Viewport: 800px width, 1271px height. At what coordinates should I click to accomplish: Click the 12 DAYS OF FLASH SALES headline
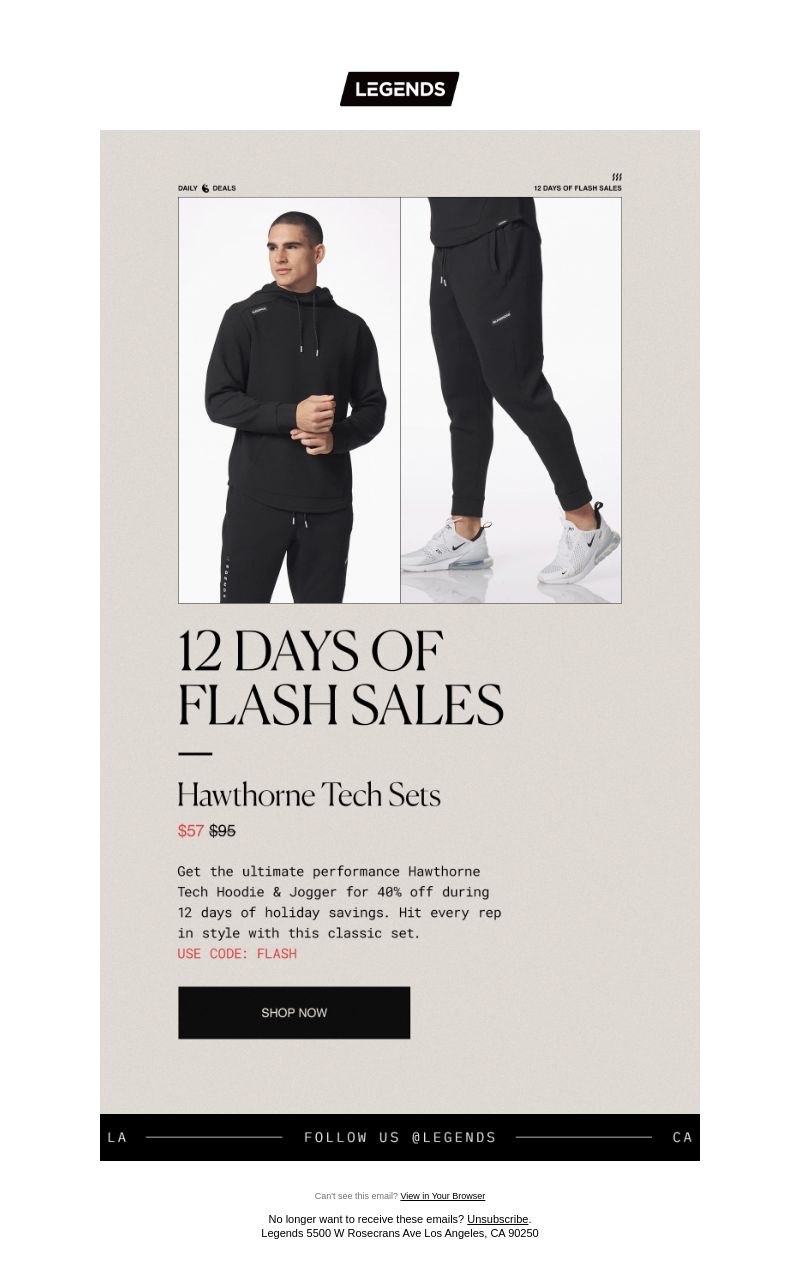click(340, 679)
